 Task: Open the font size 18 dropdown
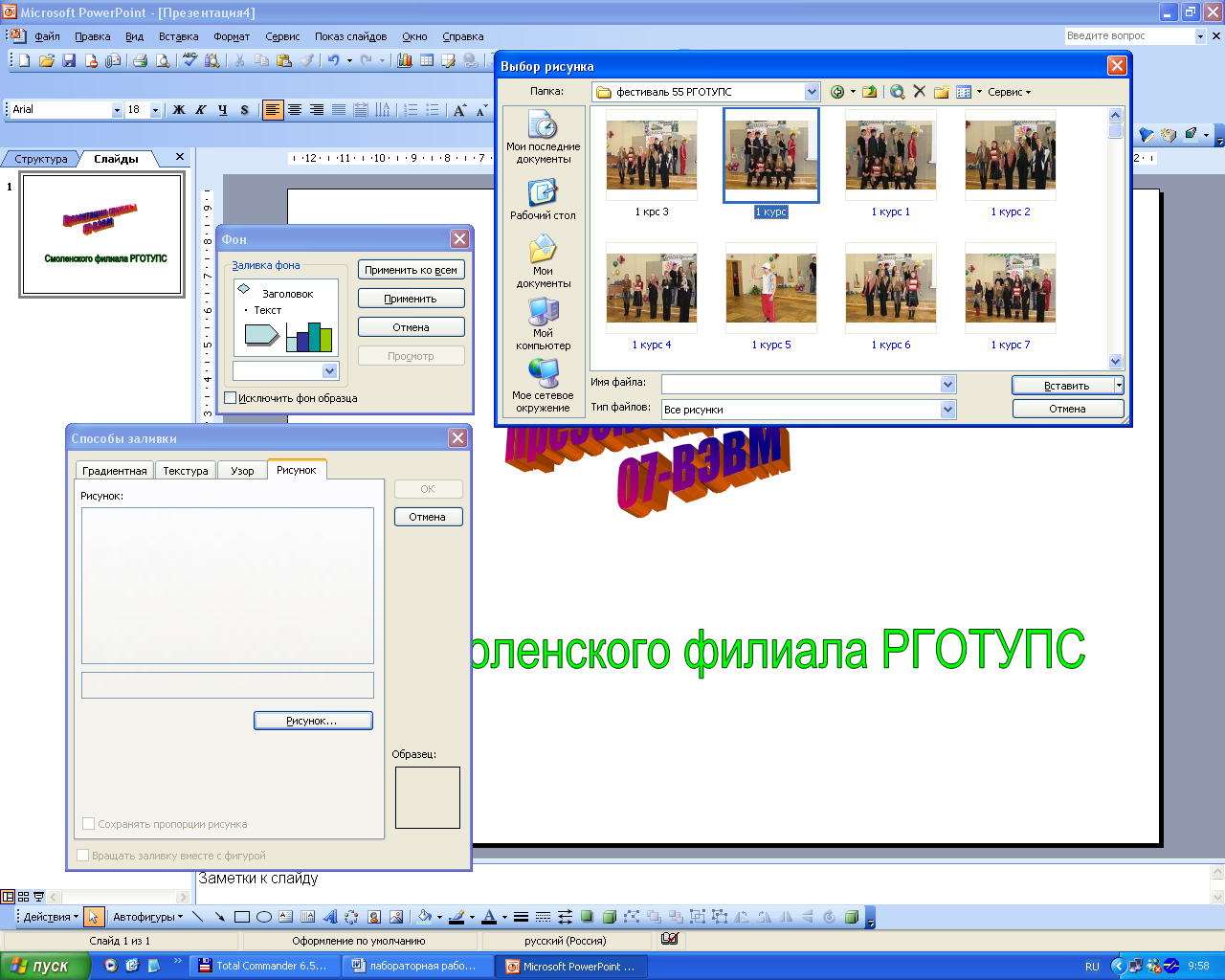[155, 110]
